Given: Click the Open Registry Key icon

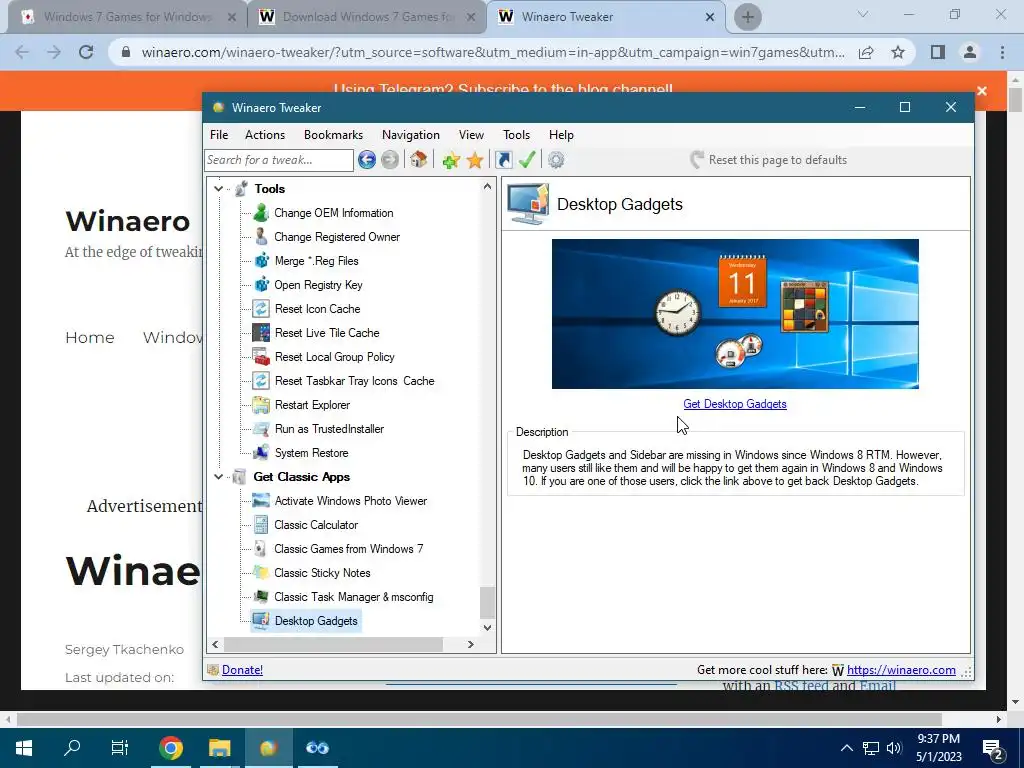Looking at the screenshot, I should click(x=261, y=285).
